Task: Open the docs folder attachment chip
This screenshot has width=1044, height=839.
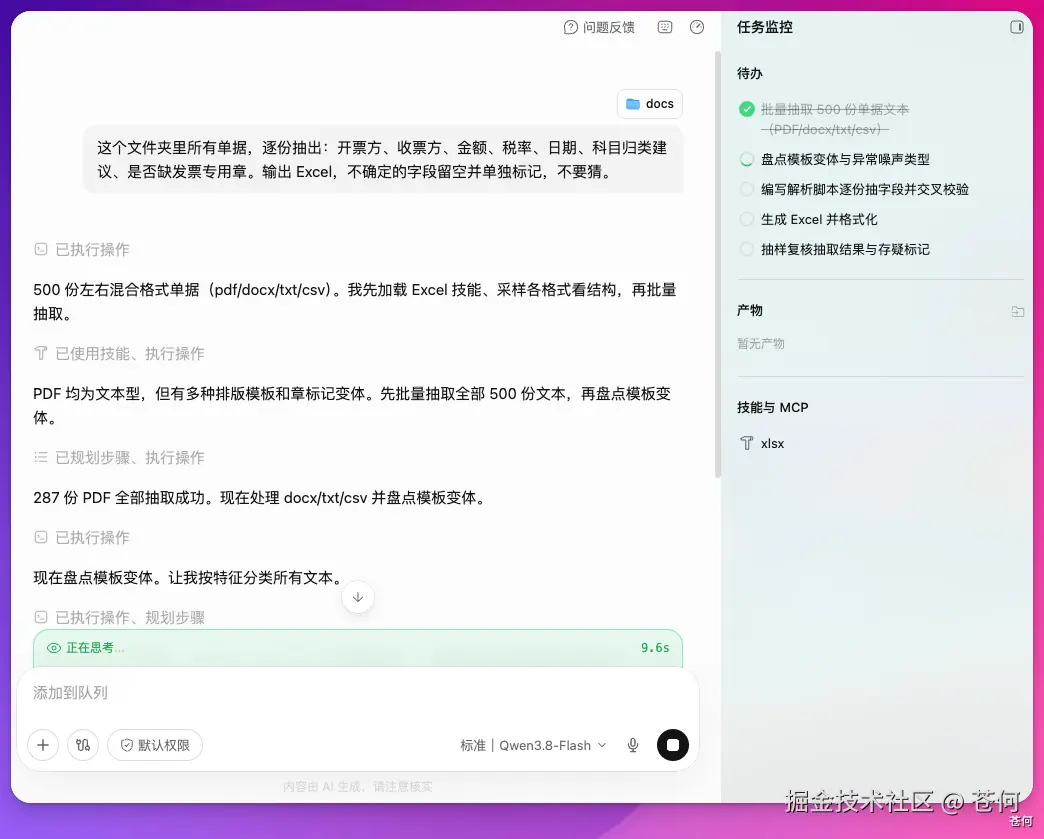Action: pos(650,104)
